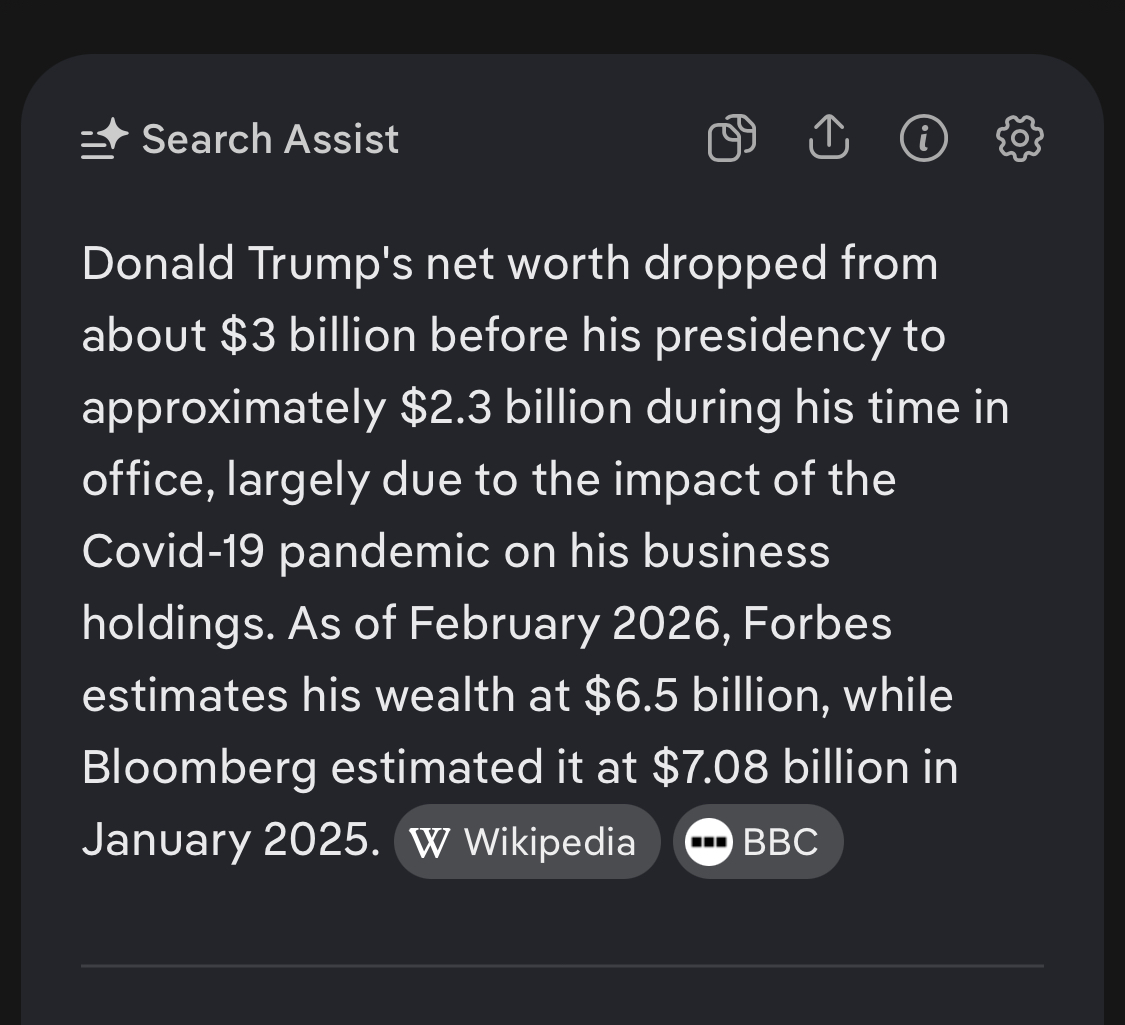1125x1025 pixels.
Task: Click the text February 2026
Action: click(x=565, y=624)
